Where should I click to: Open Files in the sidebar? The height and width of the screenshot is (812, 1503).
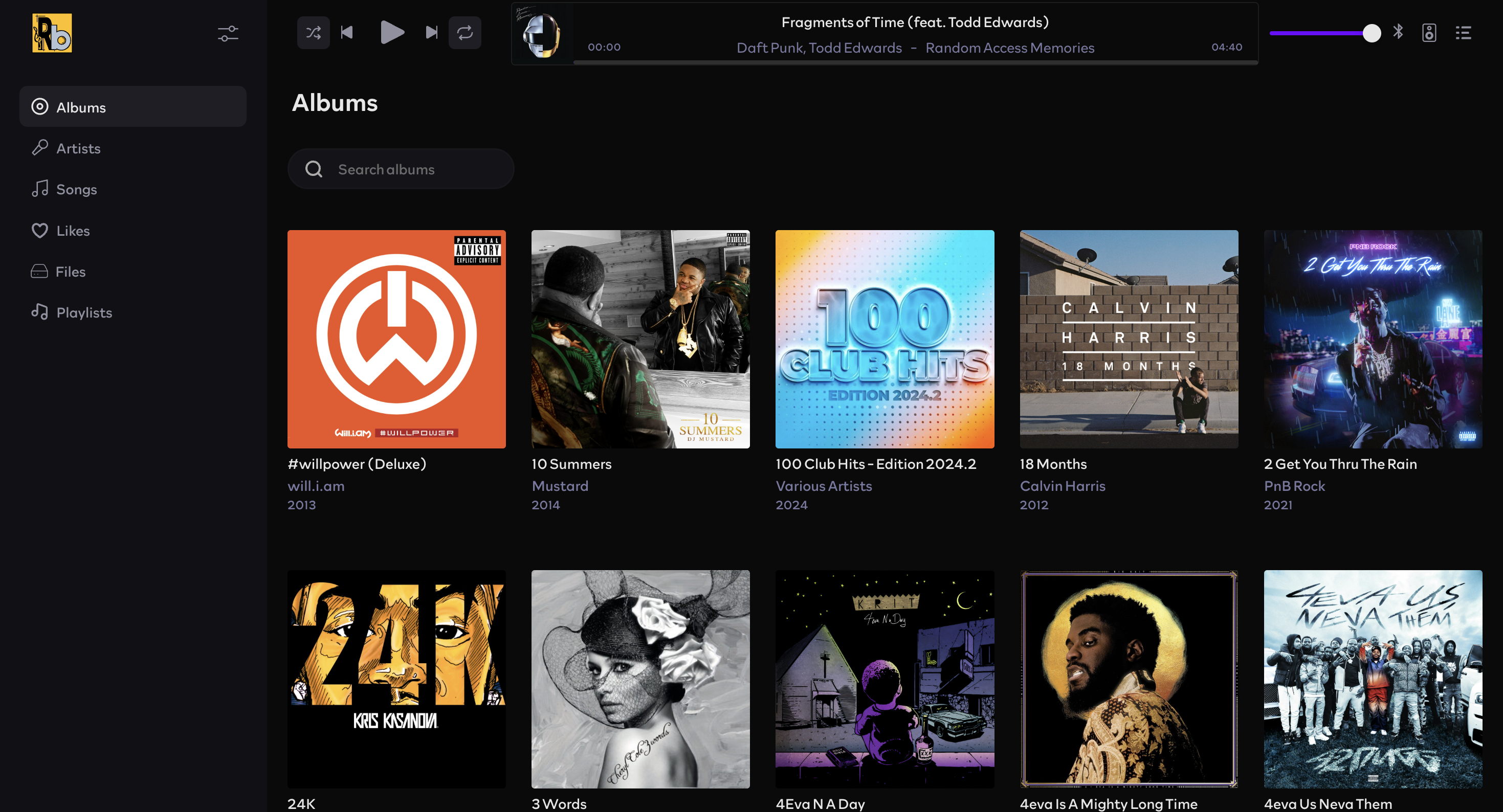point(133,271)
